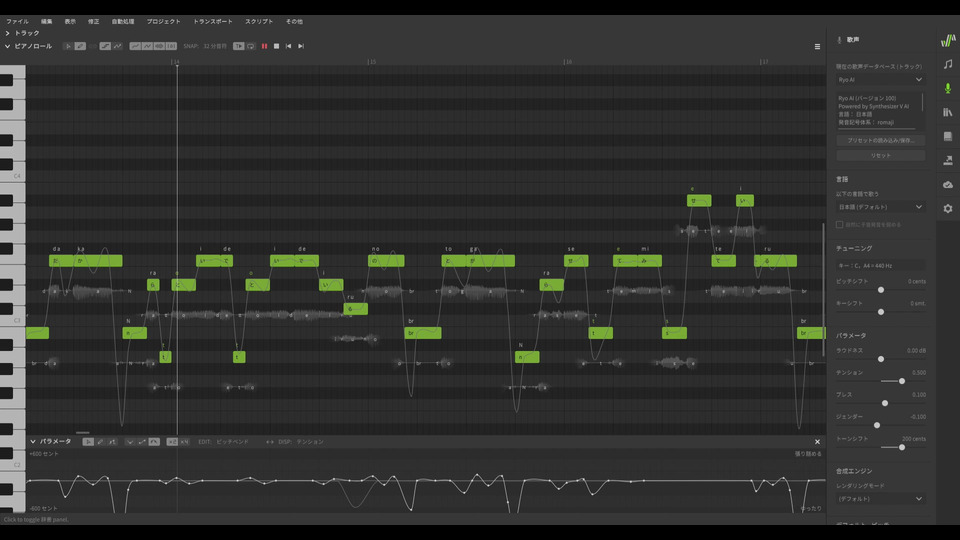960x540 pixels.
Task: Select pencil tool in parameter panel
Action: [x=100, y=441]
